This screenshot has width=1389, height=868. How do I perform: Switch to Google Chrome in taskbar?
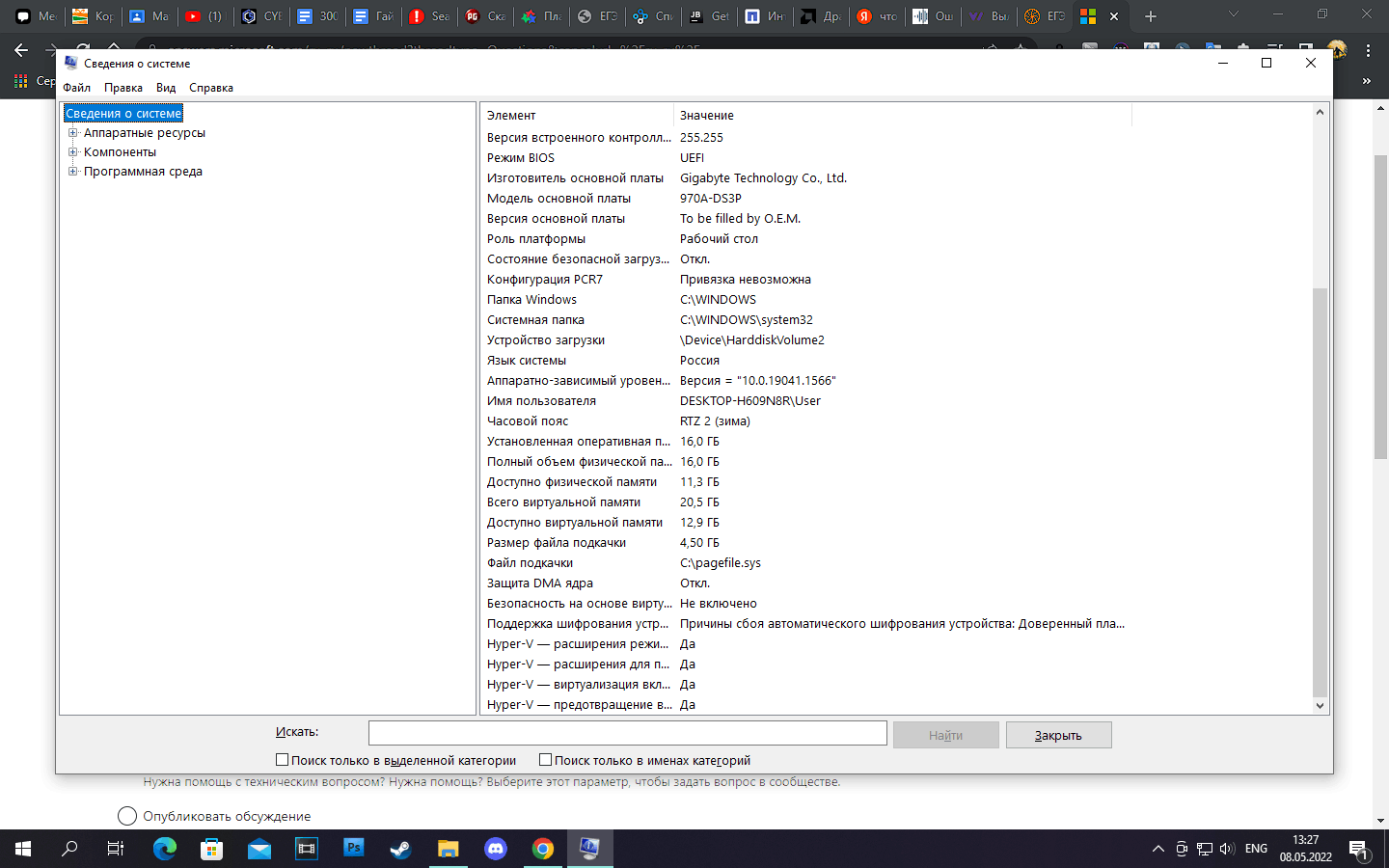pyautogui.click(x=543, y=849)
